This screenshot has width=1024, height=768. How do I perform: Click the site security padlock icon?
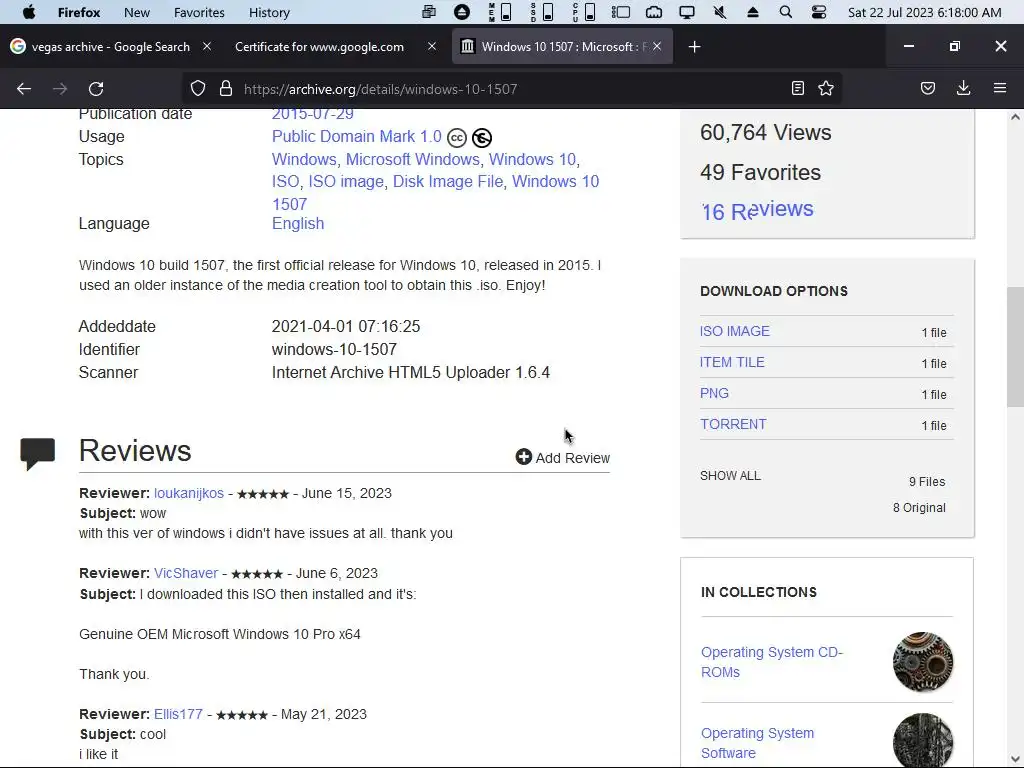pyautogui.click(x=226, y=89)
